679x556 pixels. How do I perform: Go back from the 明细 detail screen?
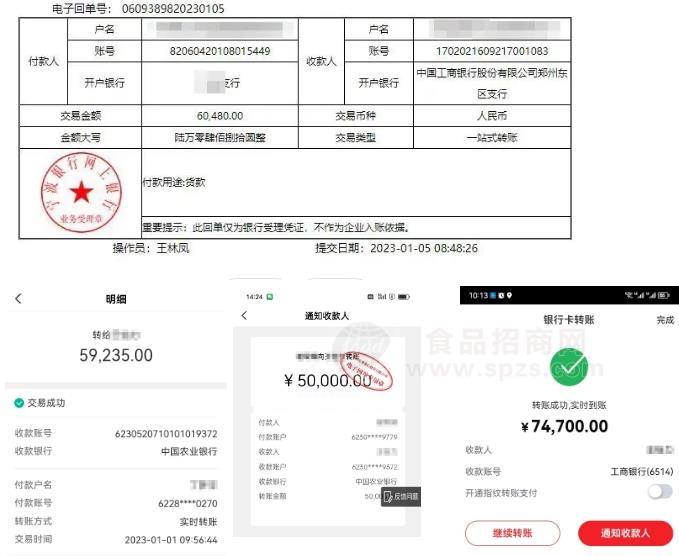pos(18,299)
